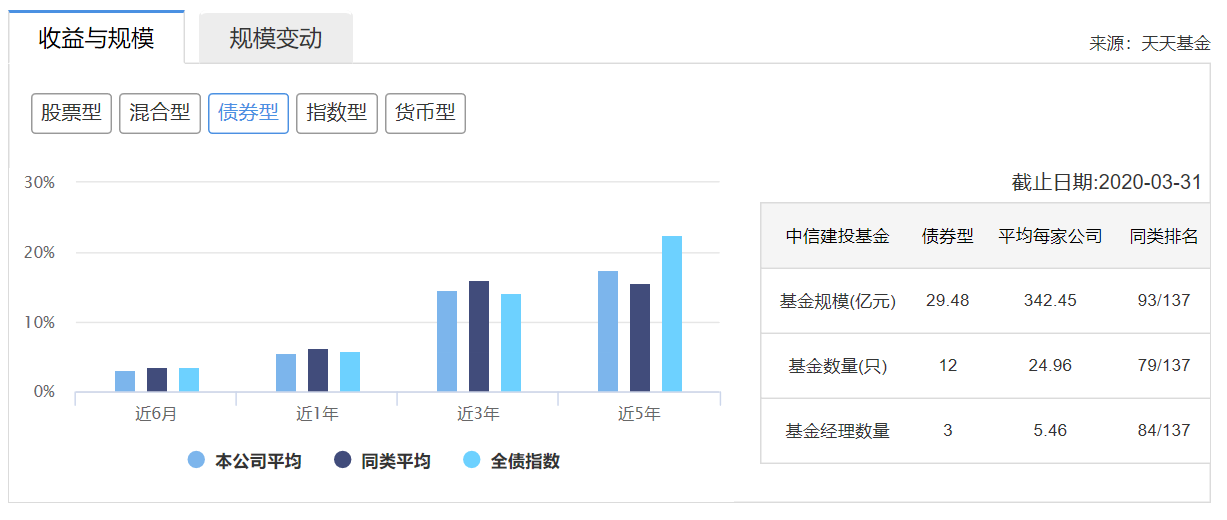Click the 93/137 ranking cell
The image size is (1227, 520).
[1164, 300]
